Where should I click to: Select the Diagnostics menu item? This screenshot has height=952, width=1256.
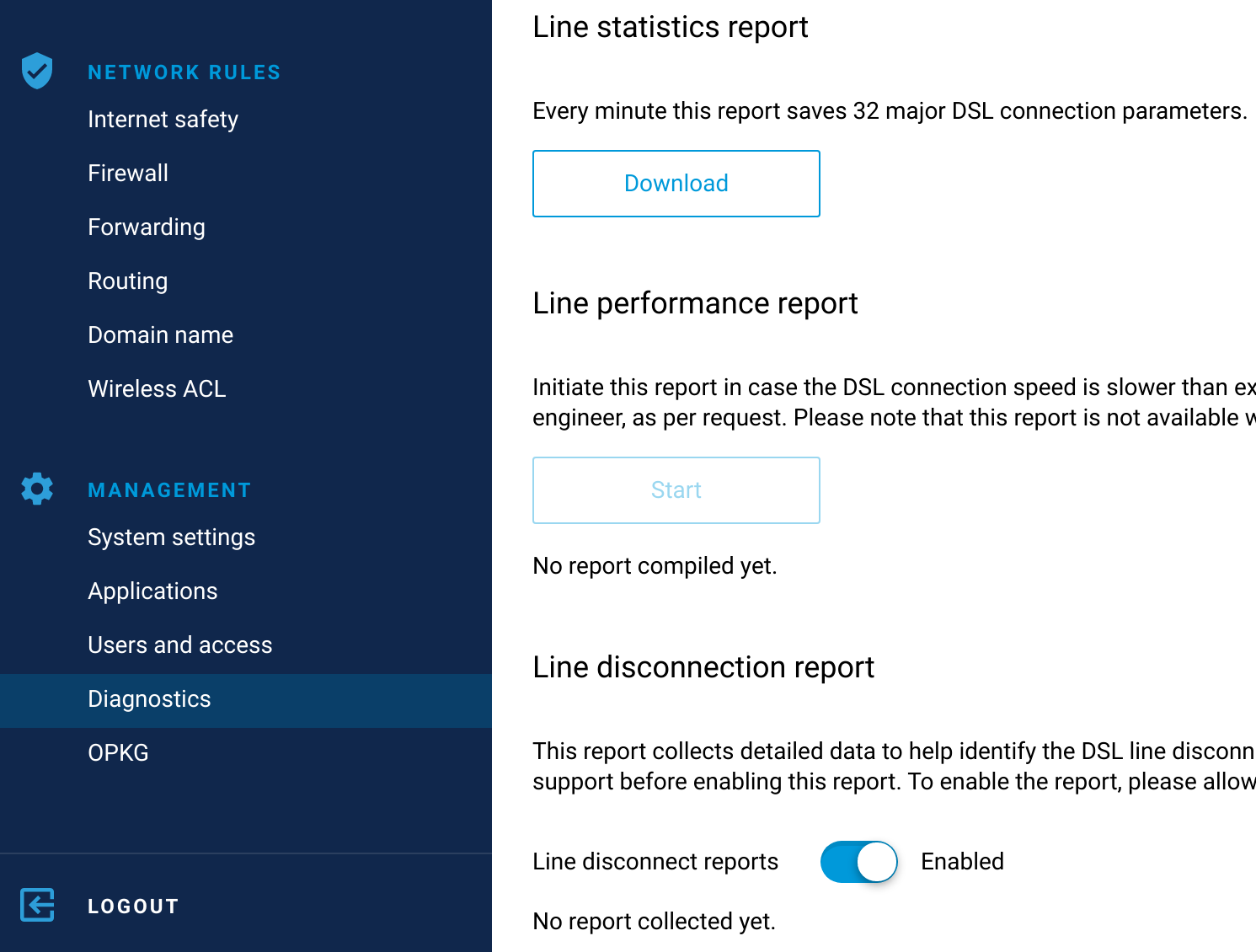(x=149, y=699)
